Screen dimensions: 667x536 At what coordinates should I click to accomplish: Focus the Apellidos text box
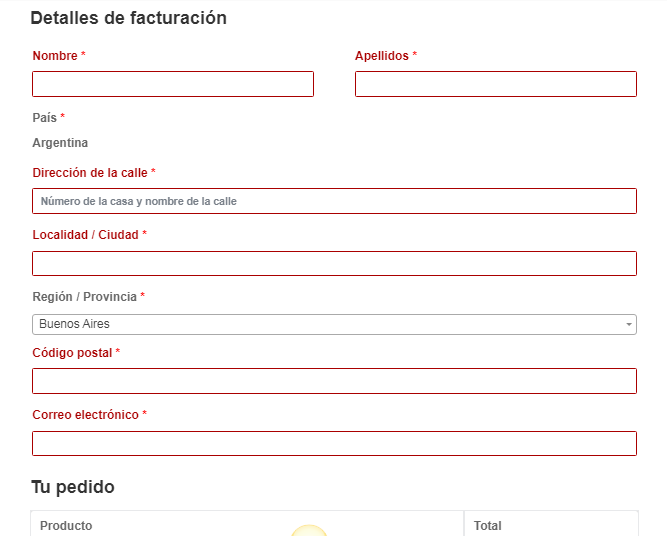point(496,84)
